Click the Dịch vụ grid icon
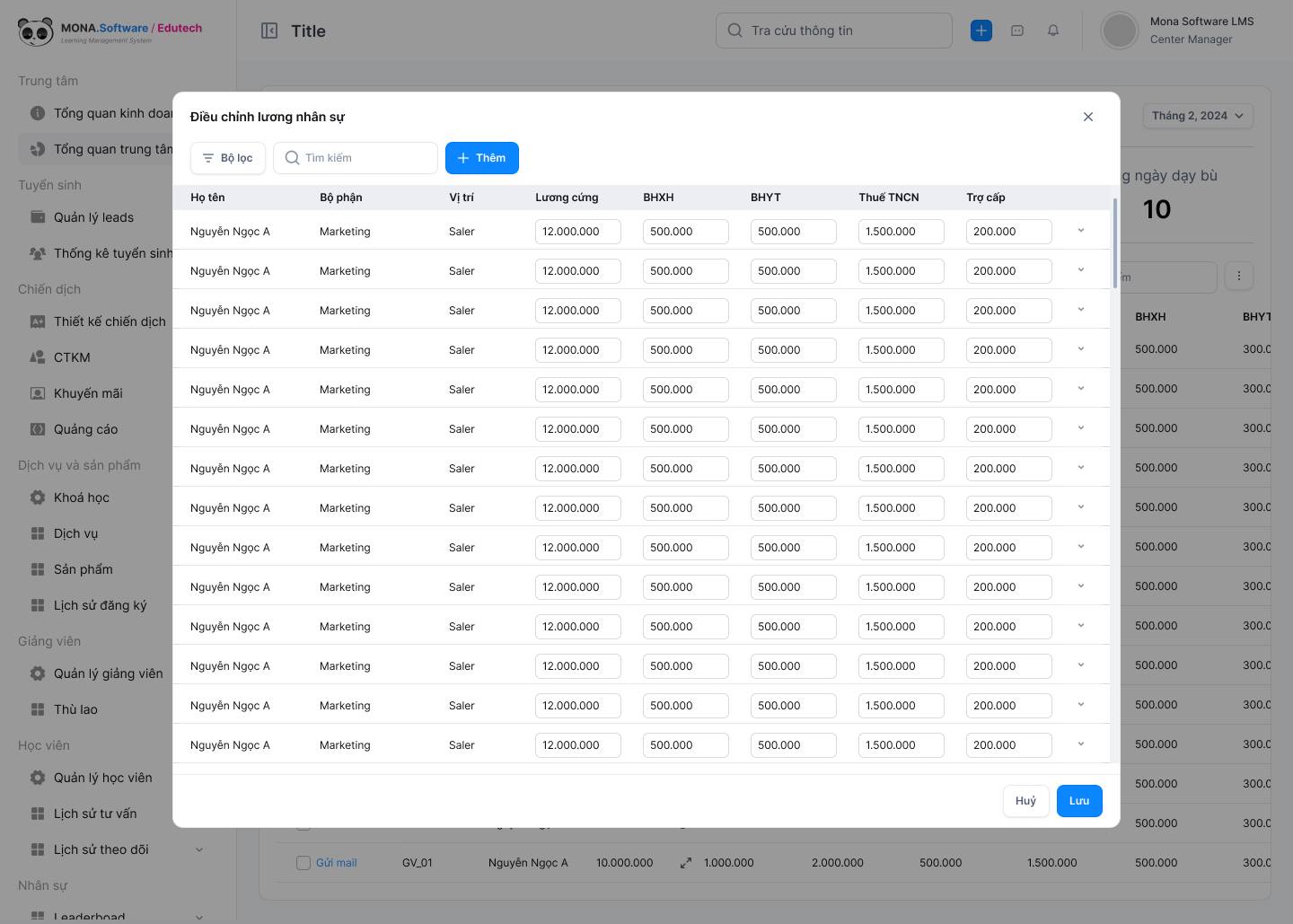 [x=38, y=533]
